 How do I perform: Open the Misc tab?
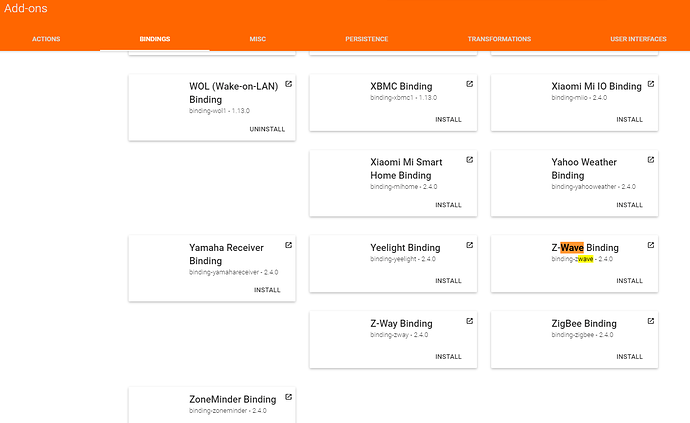pos(257,39)
